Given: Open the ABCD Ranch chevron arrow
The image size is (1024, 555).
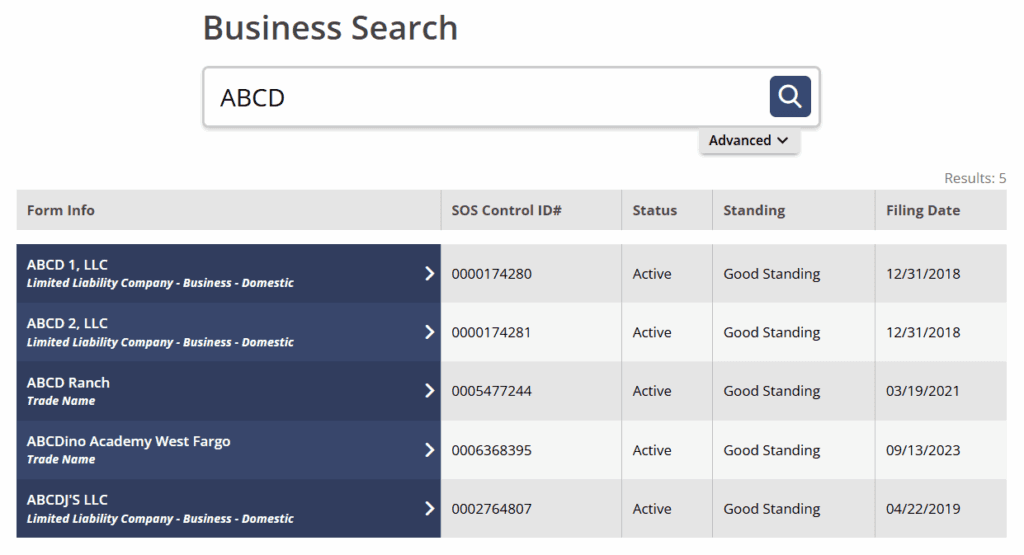Looking at the screenshot, I should coord(429,390).
